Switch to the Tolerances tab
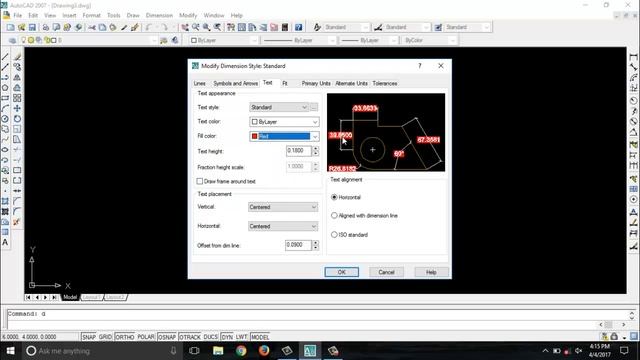This screenshot has height=360, width=640. click(384, 83)
